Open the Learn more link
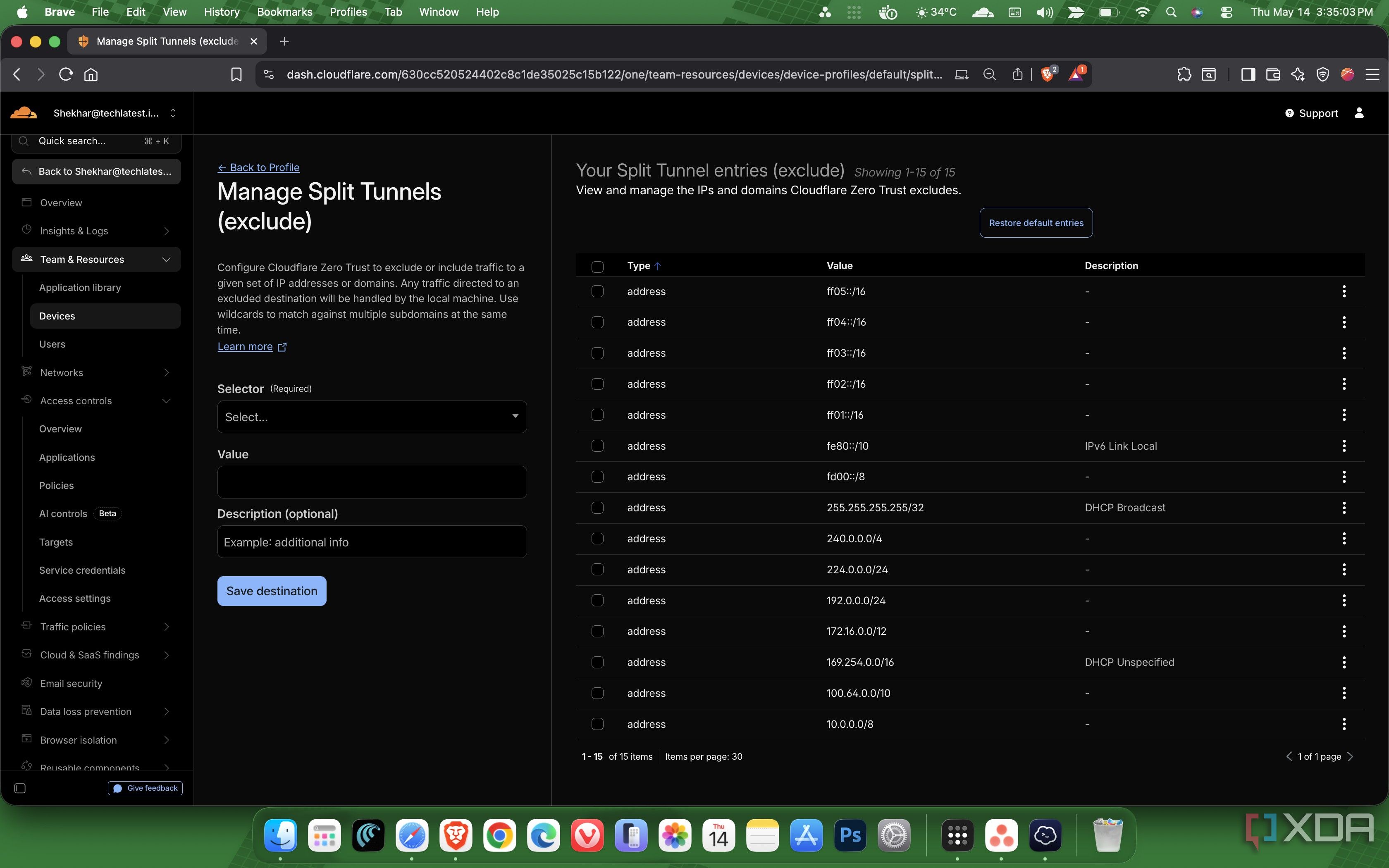1389x868 pixels. [251, 347]
